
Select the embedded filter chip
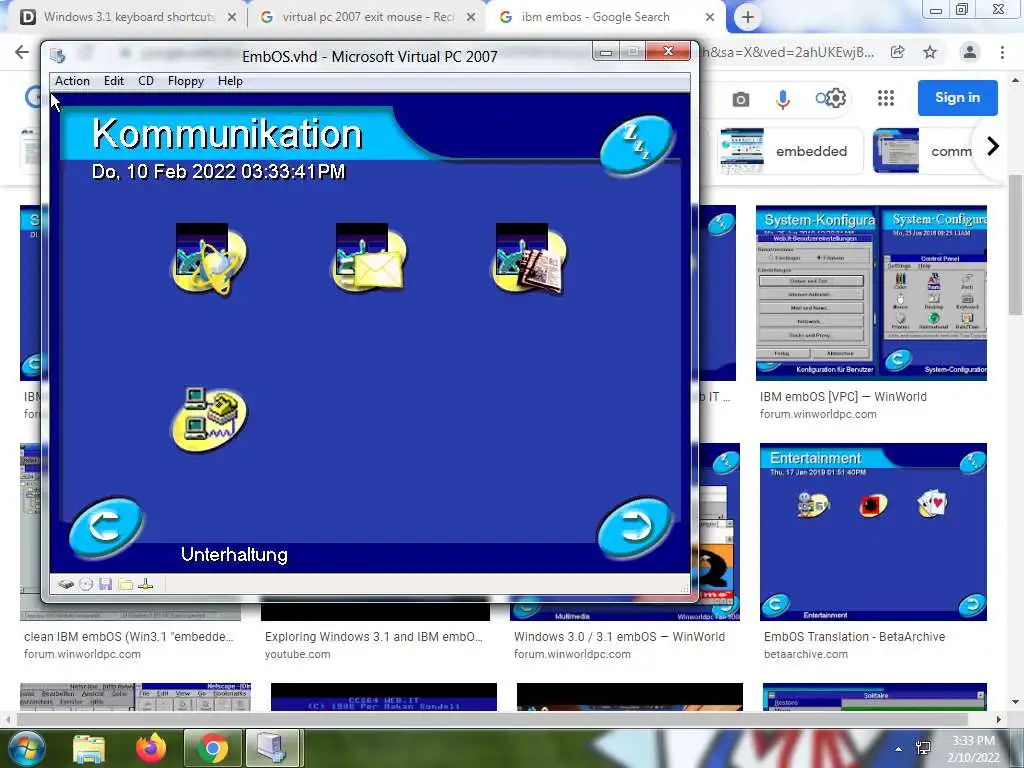(x=789, y=151)
